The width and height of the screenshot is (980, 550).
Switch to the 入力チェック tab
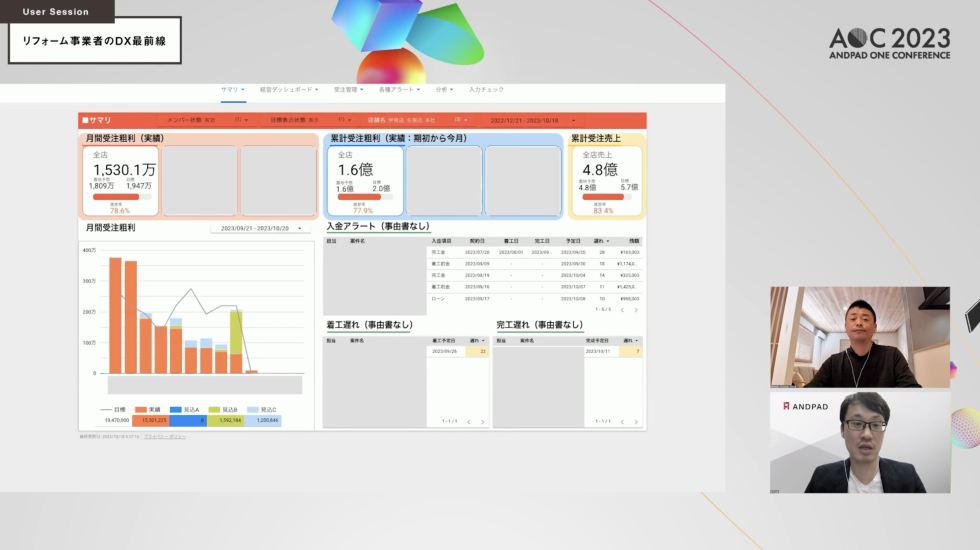click(486, 90)
